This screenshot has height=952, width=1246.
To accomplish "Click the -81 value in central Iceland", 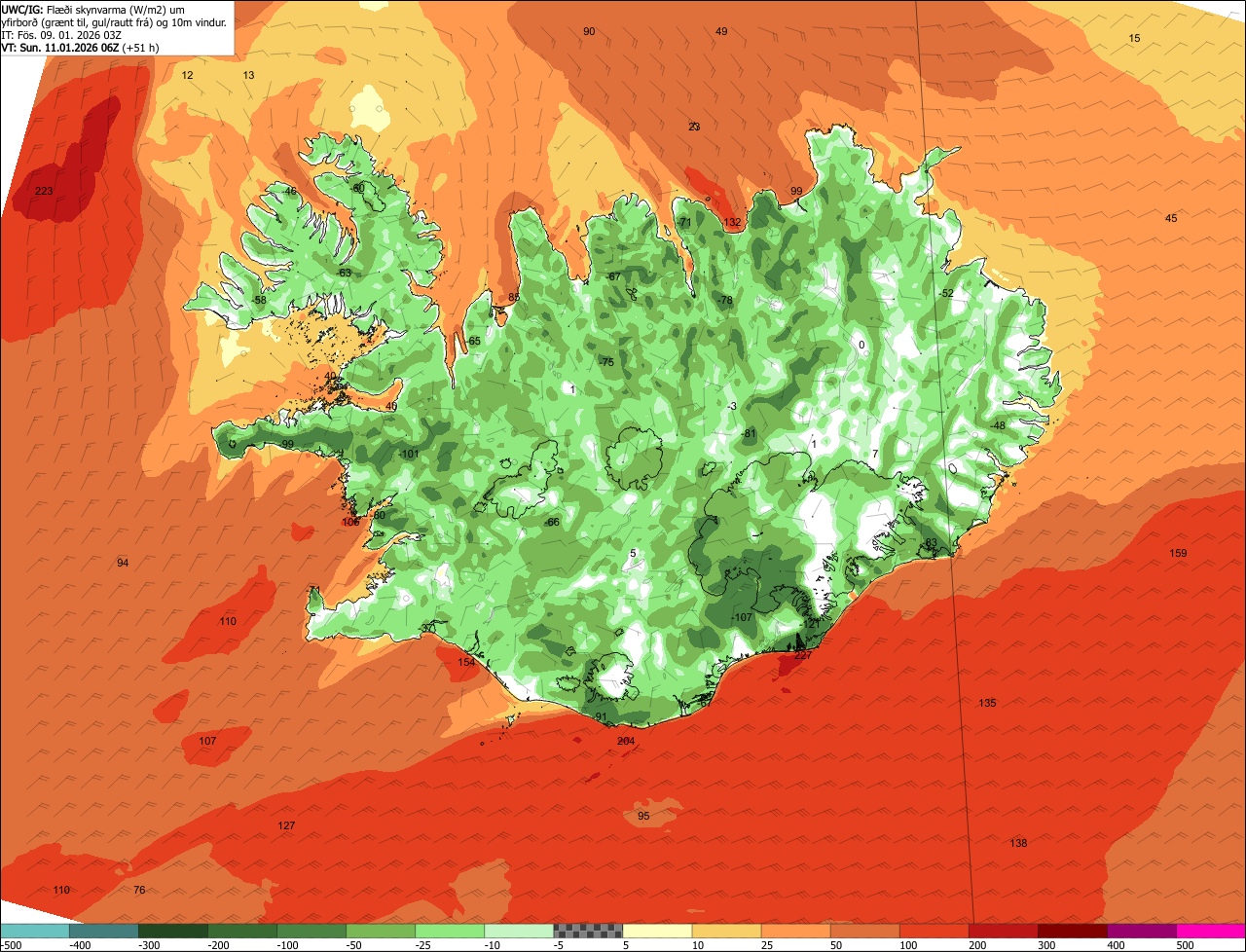I will pos(749,433).
